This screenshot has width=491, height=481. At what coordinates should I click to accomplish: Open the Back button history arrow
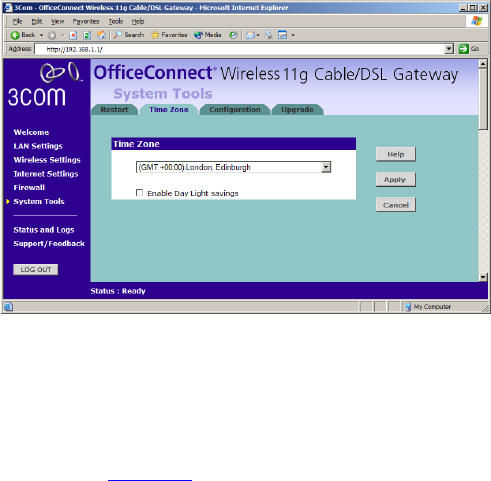[41, 35]
